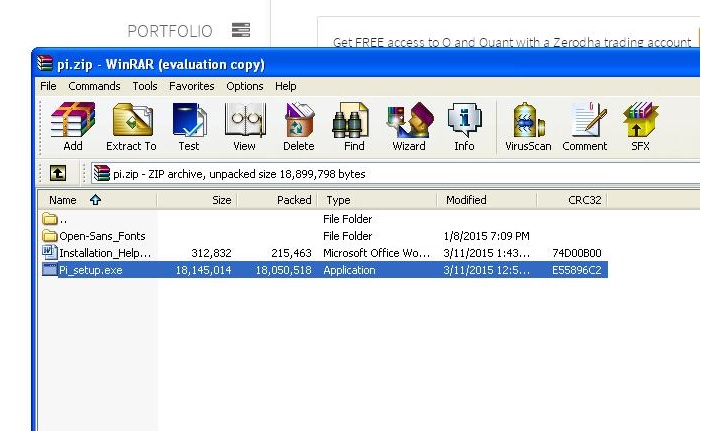Sort by the Packed column header
The width and height of the screenshot is (702, 434).
[x=277, y=200]
